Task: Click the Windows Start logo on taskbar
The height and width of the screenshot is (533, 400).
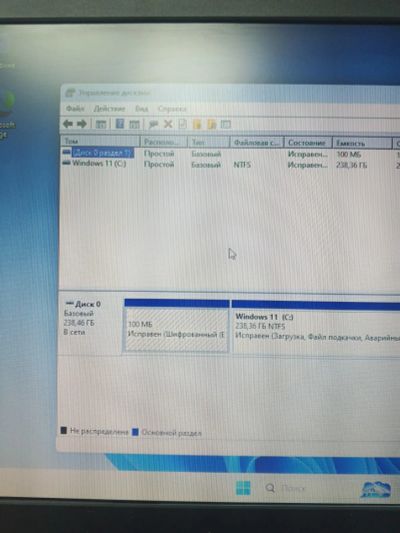Action: 243,488
